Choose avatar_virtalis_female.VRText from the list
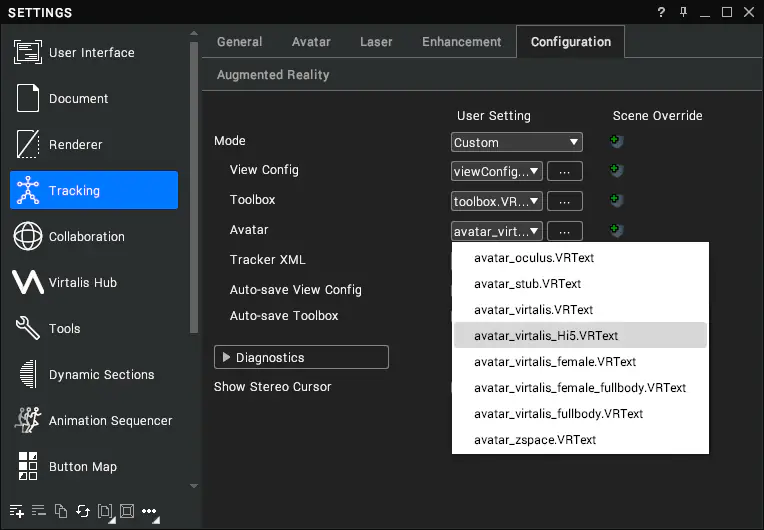 click(x=580, y=361)
